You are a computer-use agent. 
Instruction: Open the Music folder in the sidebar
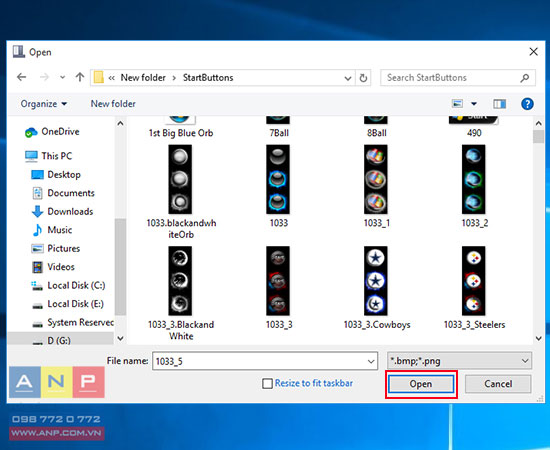(52, 230)
